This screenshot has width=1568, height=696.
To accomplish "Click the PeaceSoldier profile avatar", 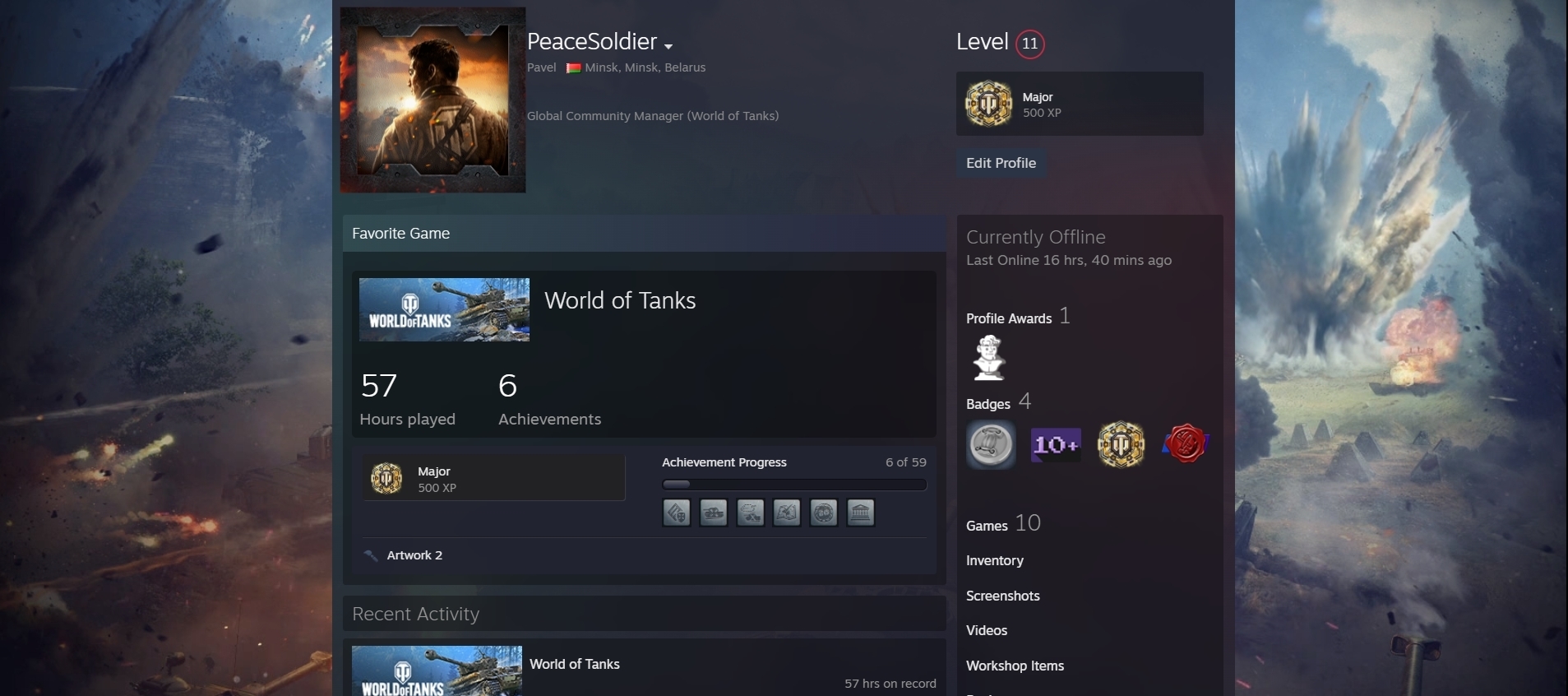I will click(x=433, y=100).
